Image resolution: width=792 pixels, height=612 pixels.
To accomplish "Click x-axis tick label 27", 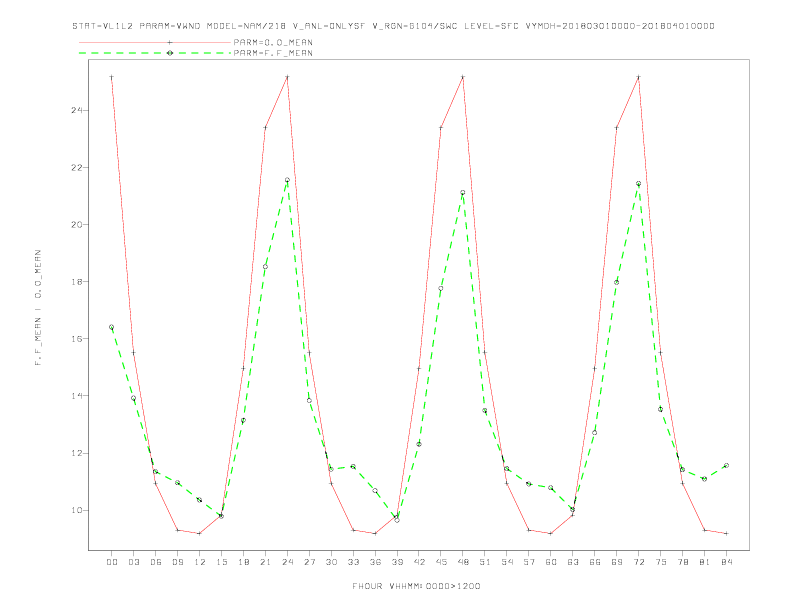I will tap(309, 562).
